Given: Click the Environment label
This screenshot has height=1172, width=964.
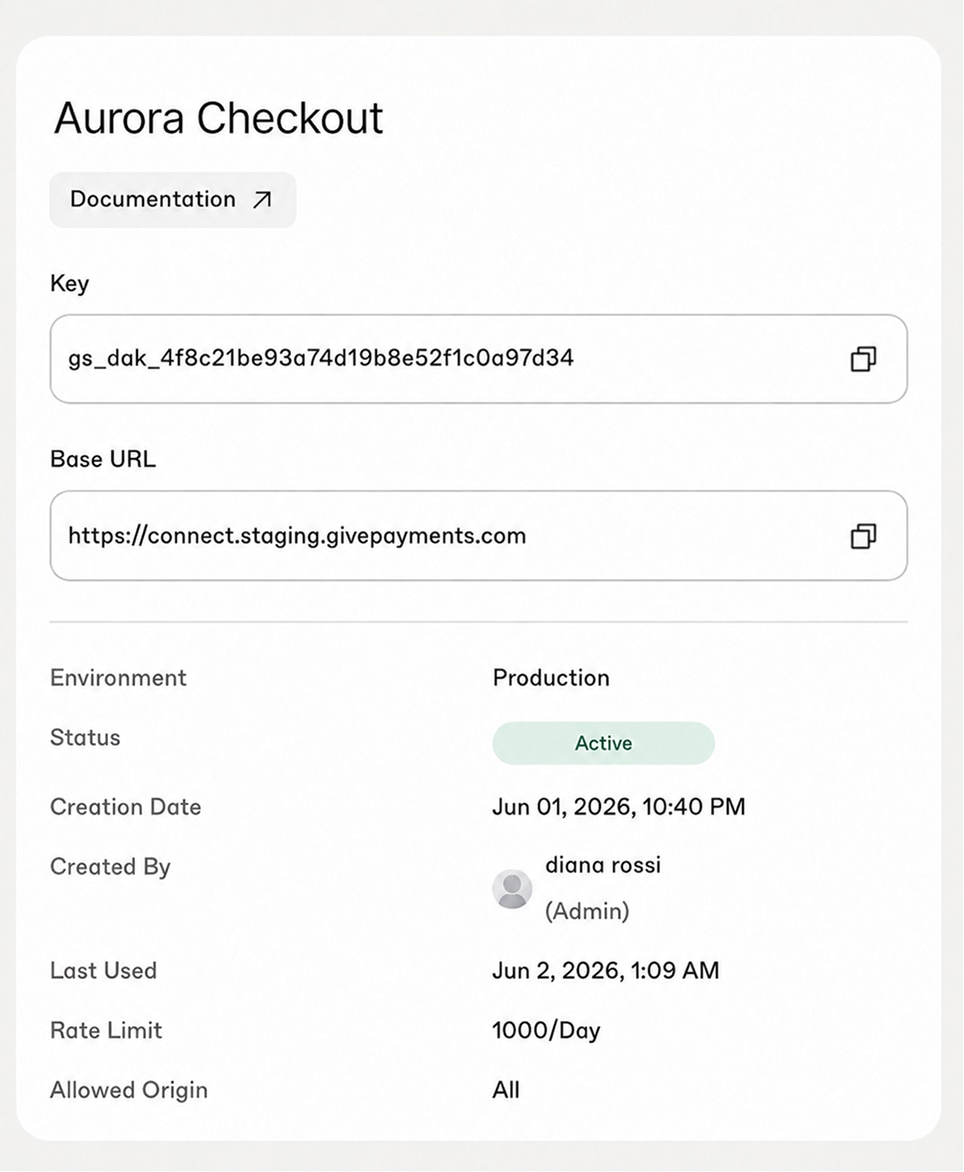Looking at the screenshot, I should (x=118, y=678).
